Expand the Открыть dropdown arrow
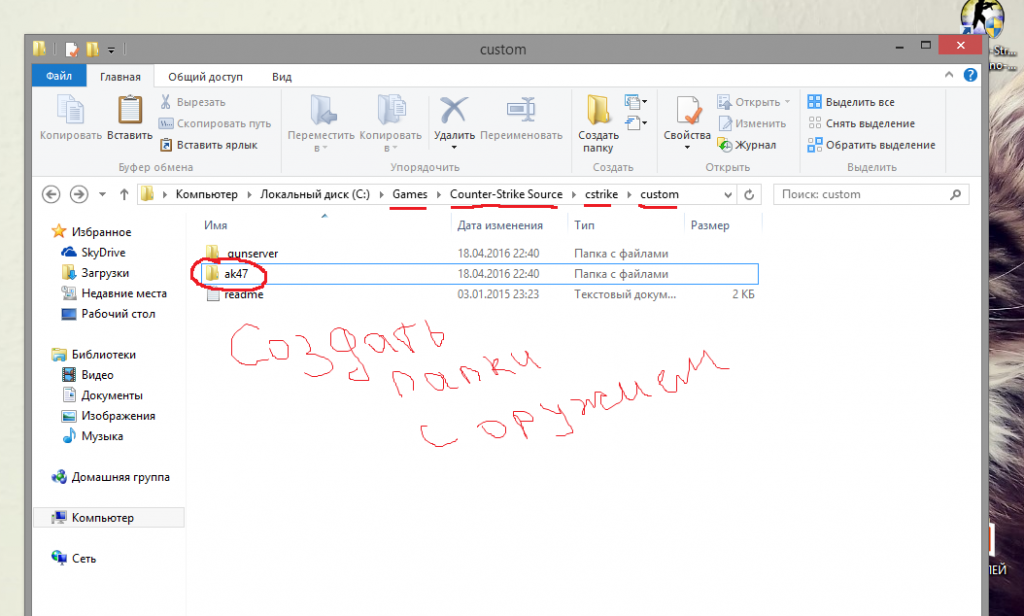The image size is (1024, 616). pos(787,102)
